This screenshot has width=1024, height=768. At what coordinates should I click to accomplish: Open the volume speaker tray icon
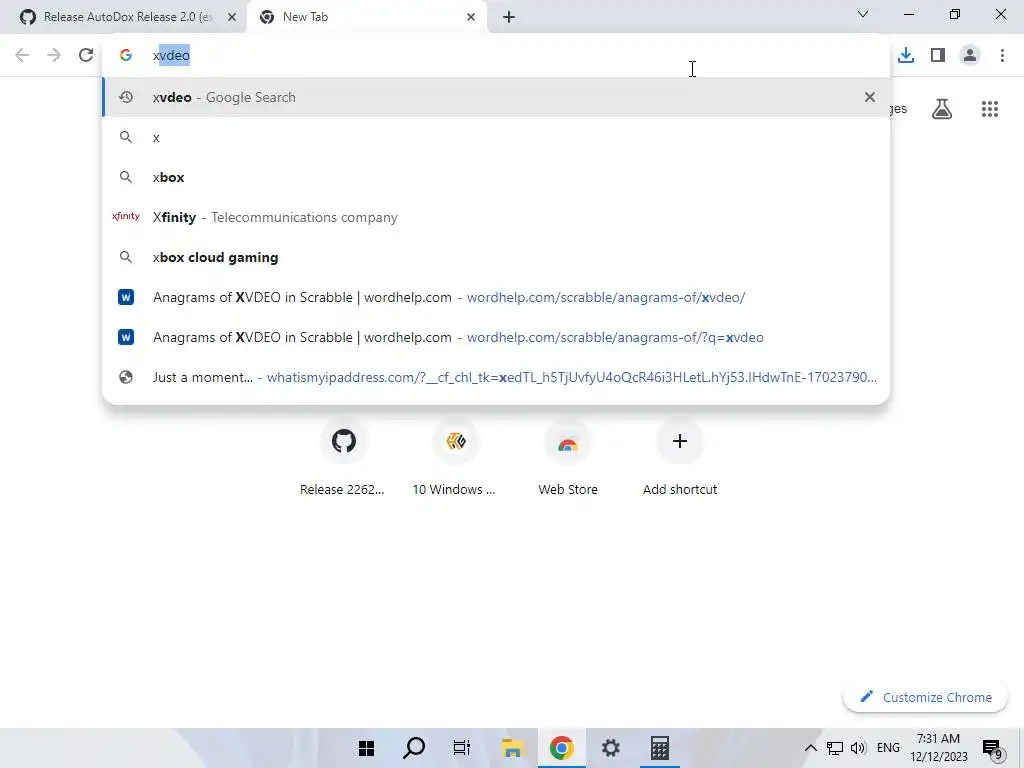pyautogui.click(x=858, y=748)
